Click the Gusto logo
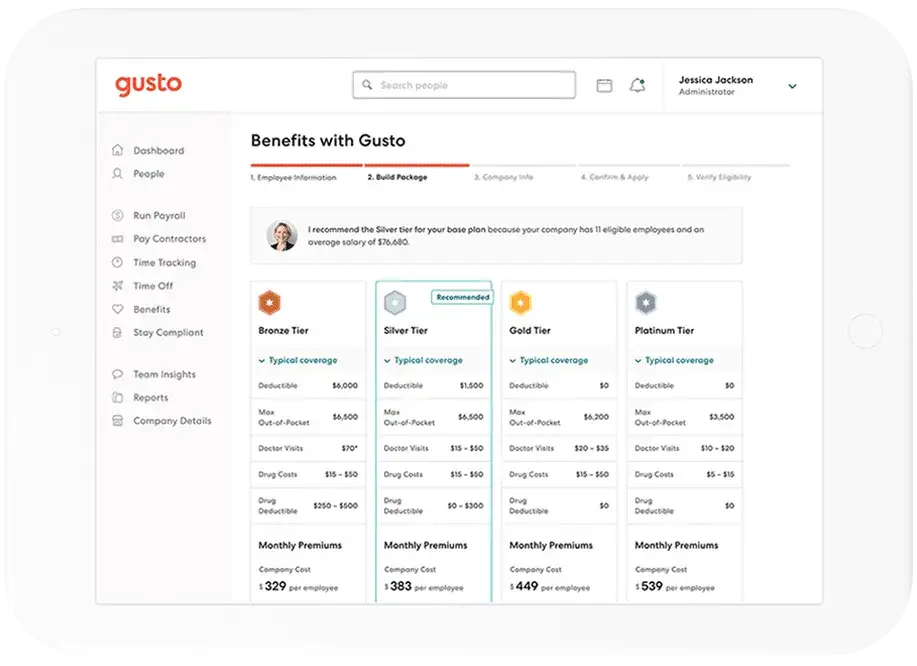Screen dimensions: 917x666 [149, 85]
